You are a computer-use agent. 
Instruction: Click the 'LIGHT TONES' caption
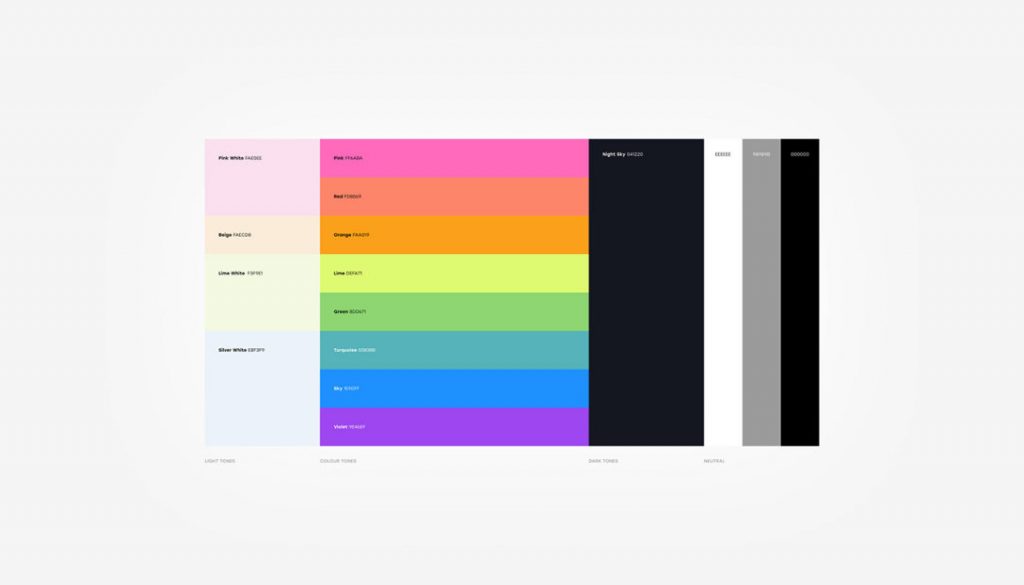tap(220, 461)
